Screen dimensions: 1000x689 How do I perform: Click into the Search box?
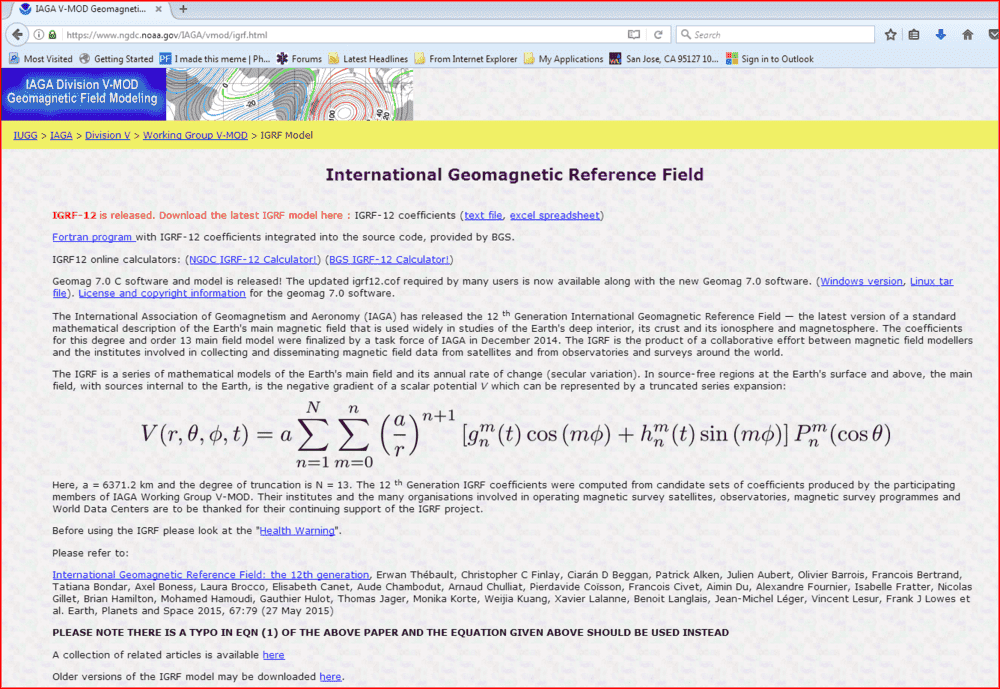click(x=776, y=34)
